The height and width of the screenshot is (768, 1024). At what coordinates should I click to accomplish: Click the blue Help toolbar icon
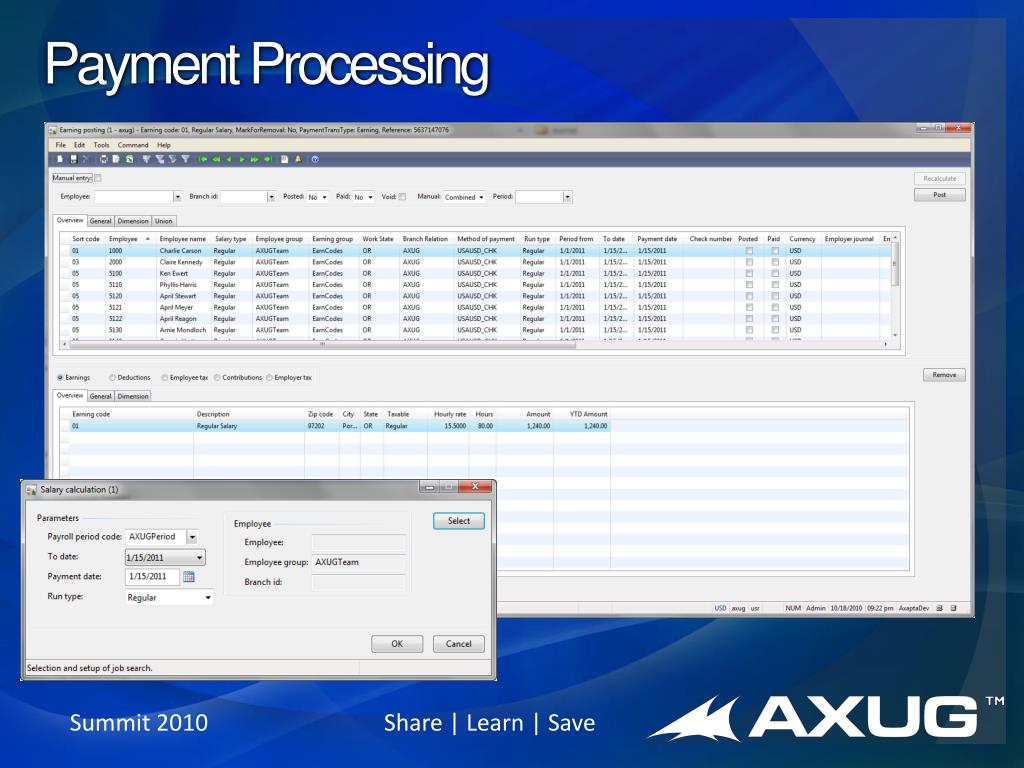coord(315,159)
